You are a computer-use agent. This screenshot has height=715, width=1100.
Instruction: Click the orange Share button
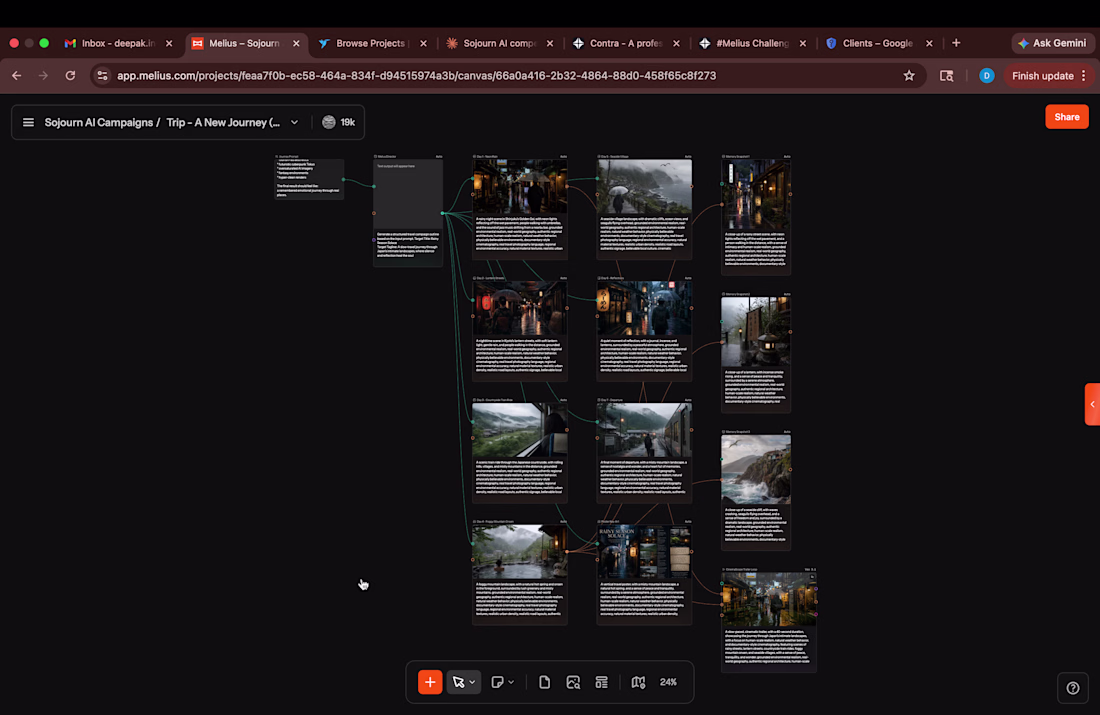click(x=1067, y=116)
